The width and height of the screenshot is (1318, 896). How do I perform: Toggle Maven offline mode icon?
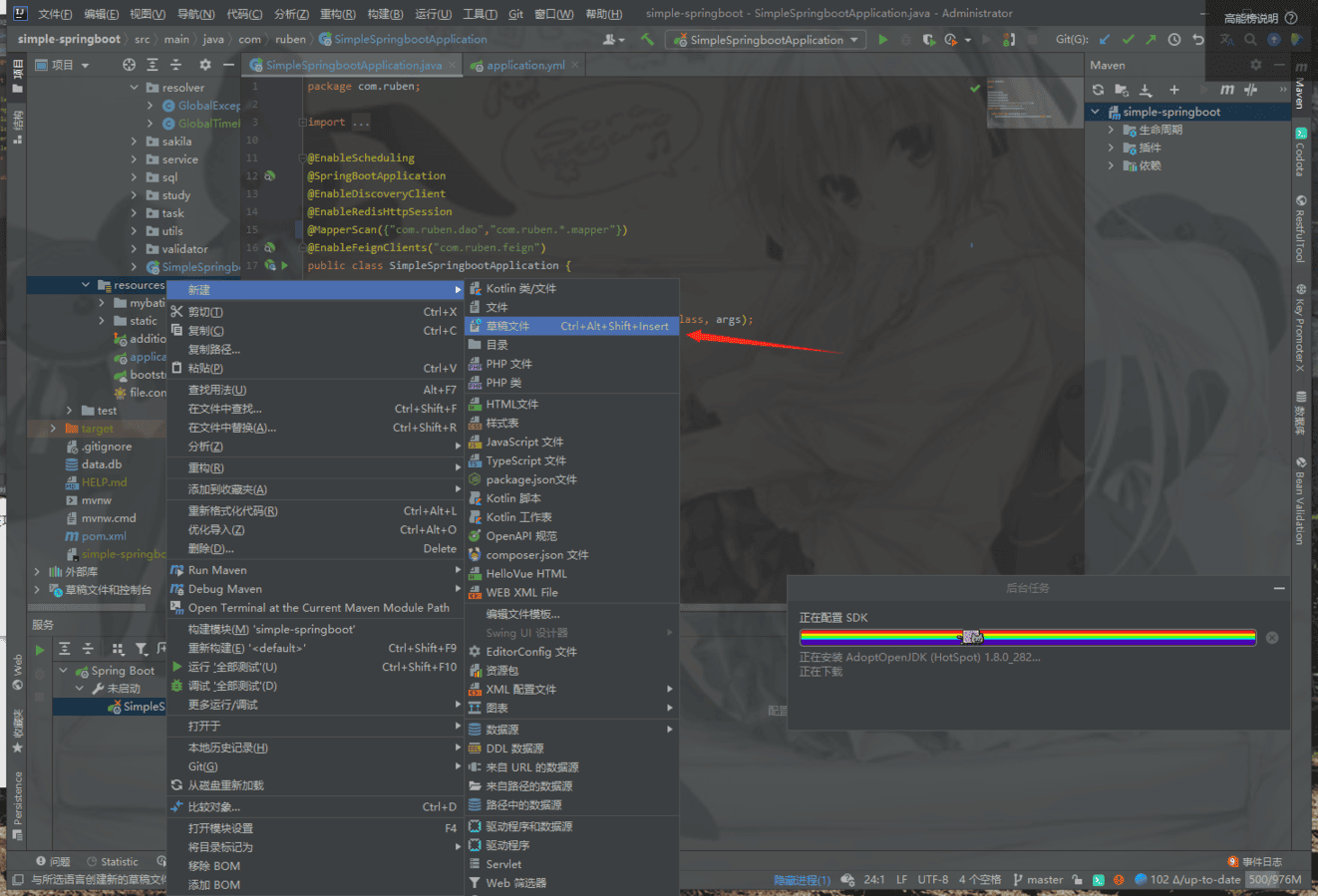point(1250,90)
